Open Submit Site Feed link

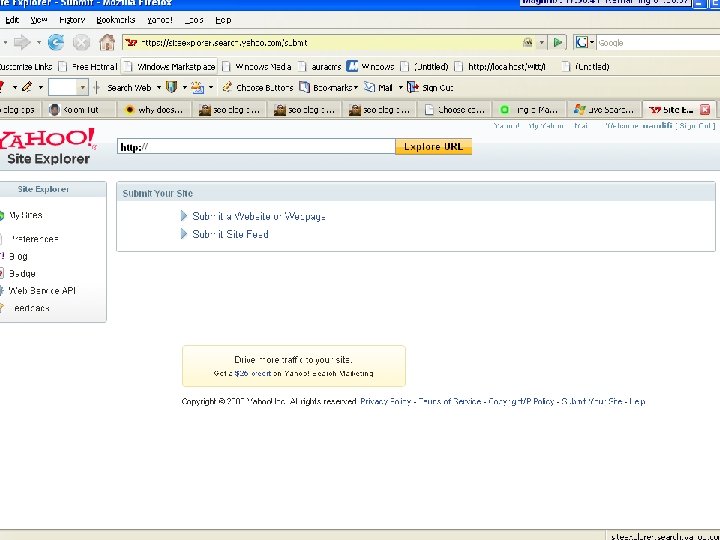pos(231,234)
